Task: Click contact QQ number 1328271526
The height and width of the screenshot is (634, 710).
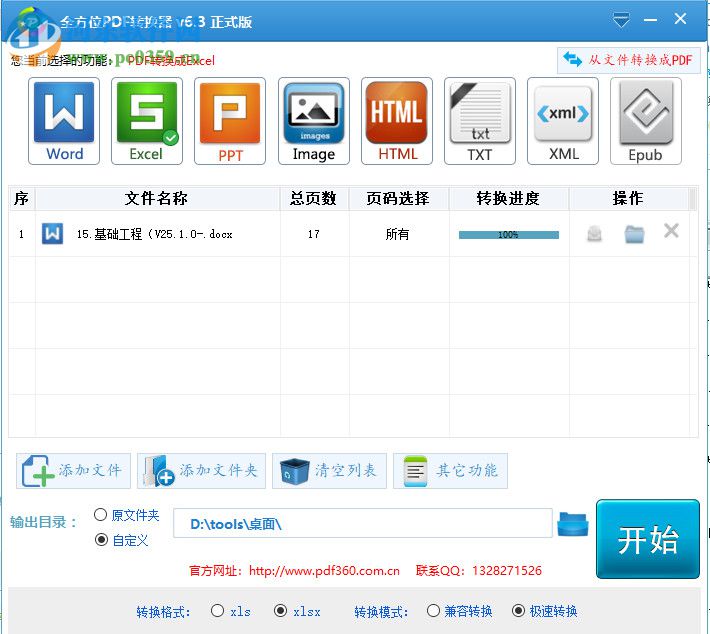Action: pos(507,571)
